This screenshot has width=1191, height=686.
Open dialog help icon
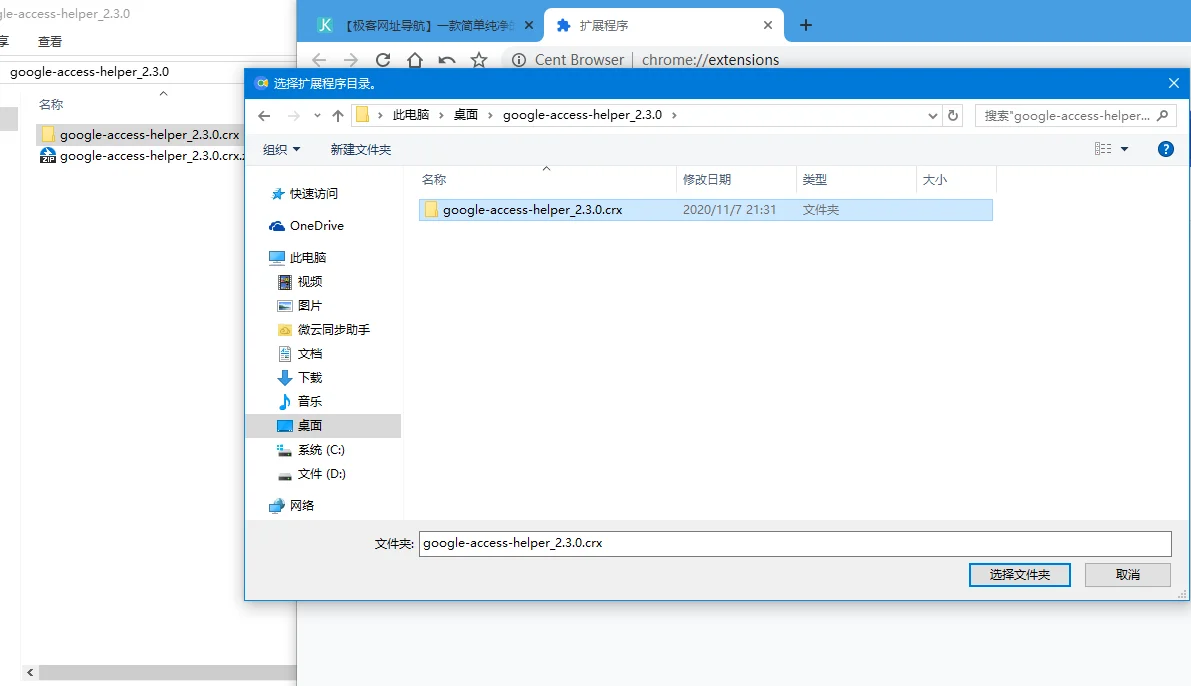point(1165,149)
